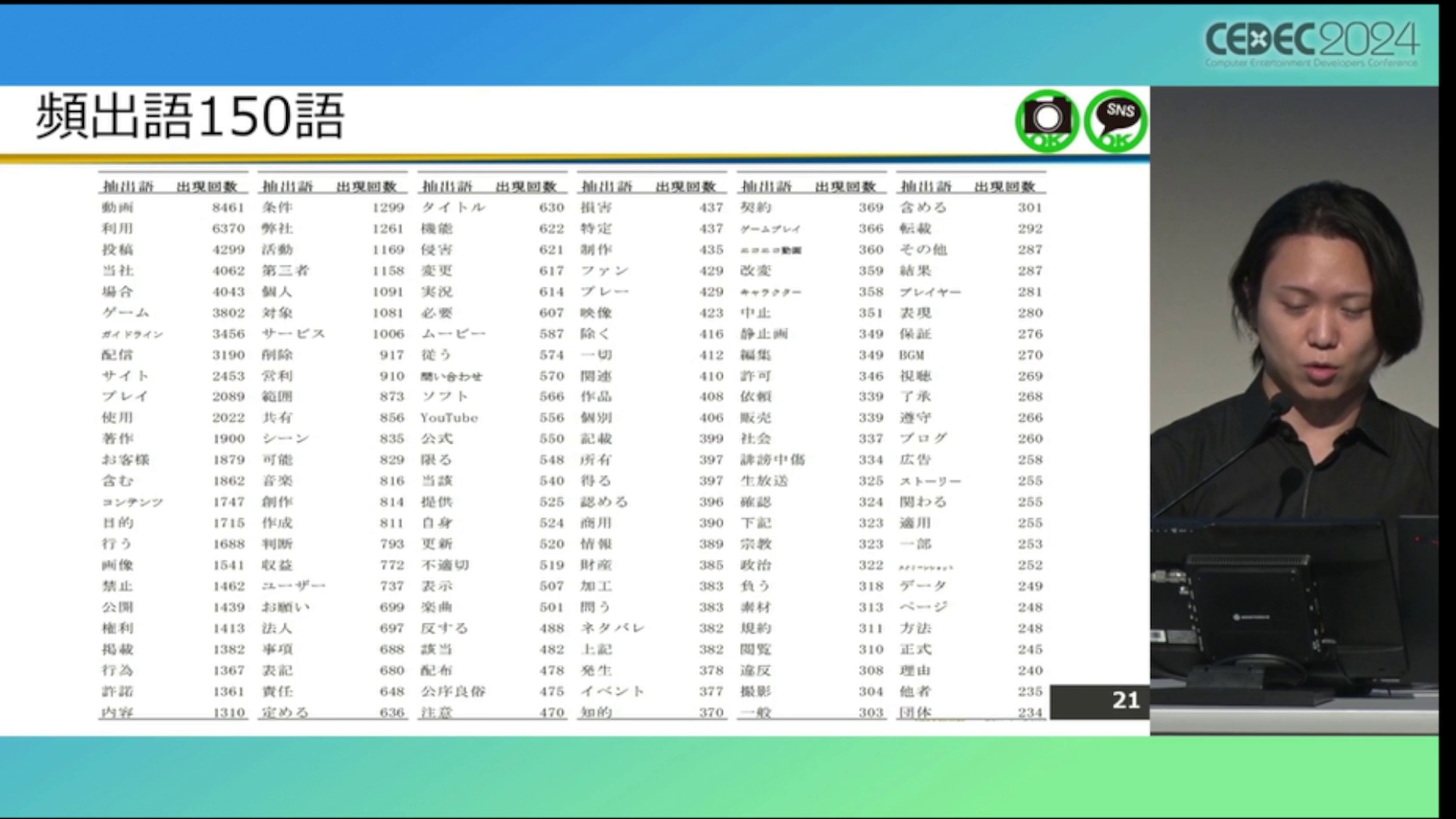Click the word 侵害
The width and height of the screenshot is (1456, 819).
[437, 249]
